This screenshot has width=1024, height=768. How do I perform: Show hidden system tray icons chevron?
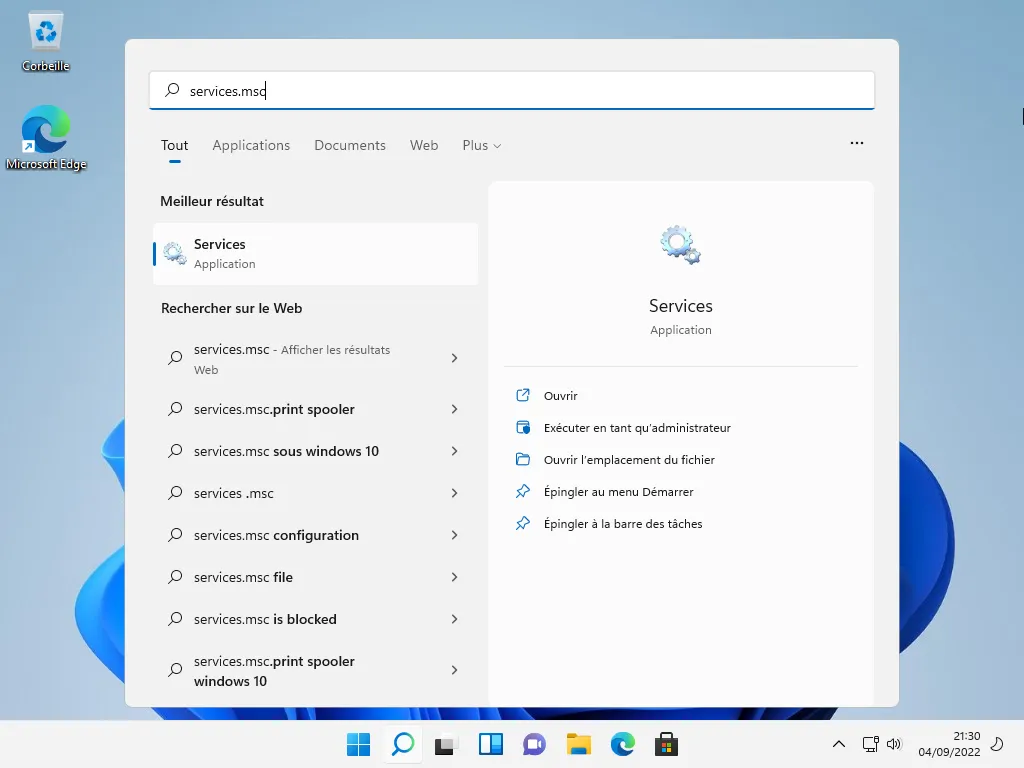tap(840, 744)
